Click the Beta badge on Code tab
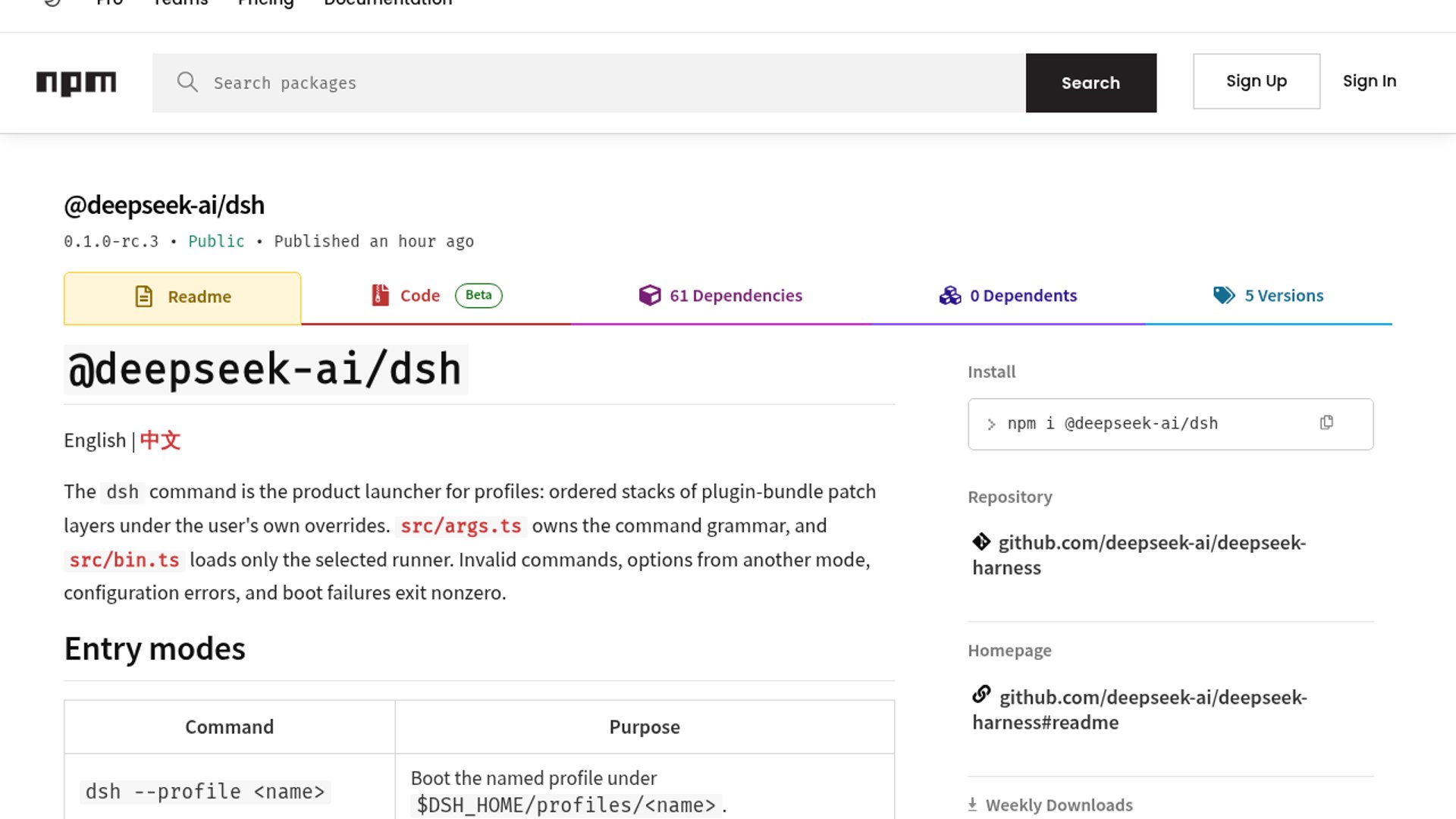 pyautogui.click(x=479, y=295)
